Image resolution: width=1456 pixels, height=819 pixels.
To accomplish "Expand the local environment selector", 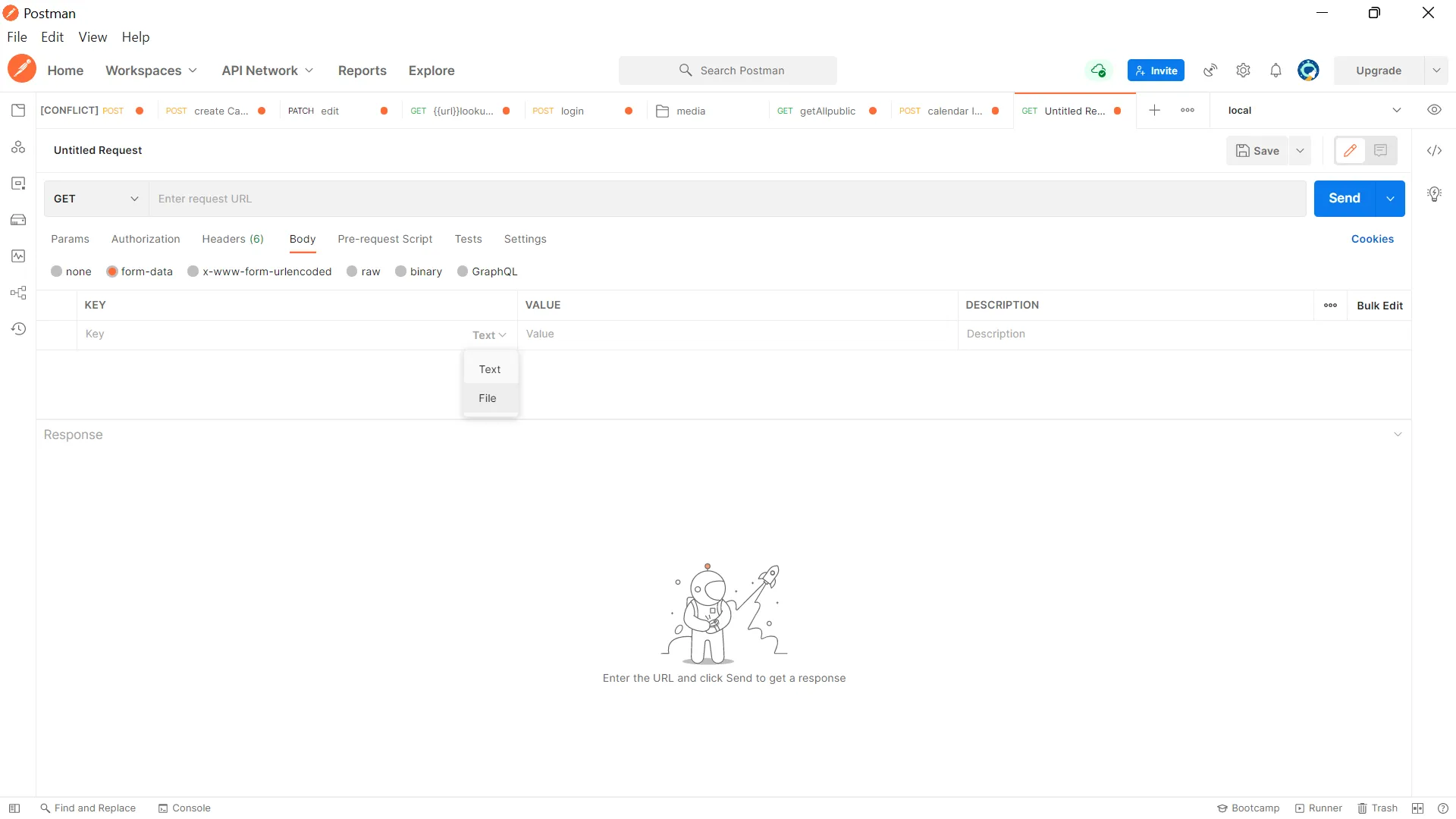I will point(1396,110).
